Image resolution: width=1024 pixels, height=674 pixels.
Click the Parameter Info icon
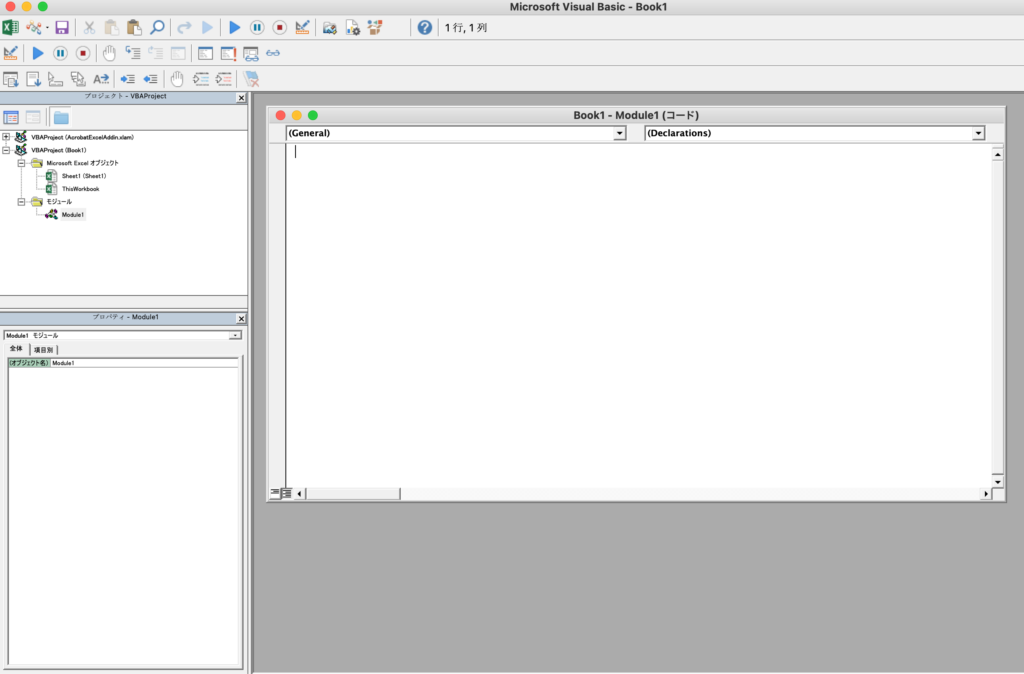tap(78, 79)
